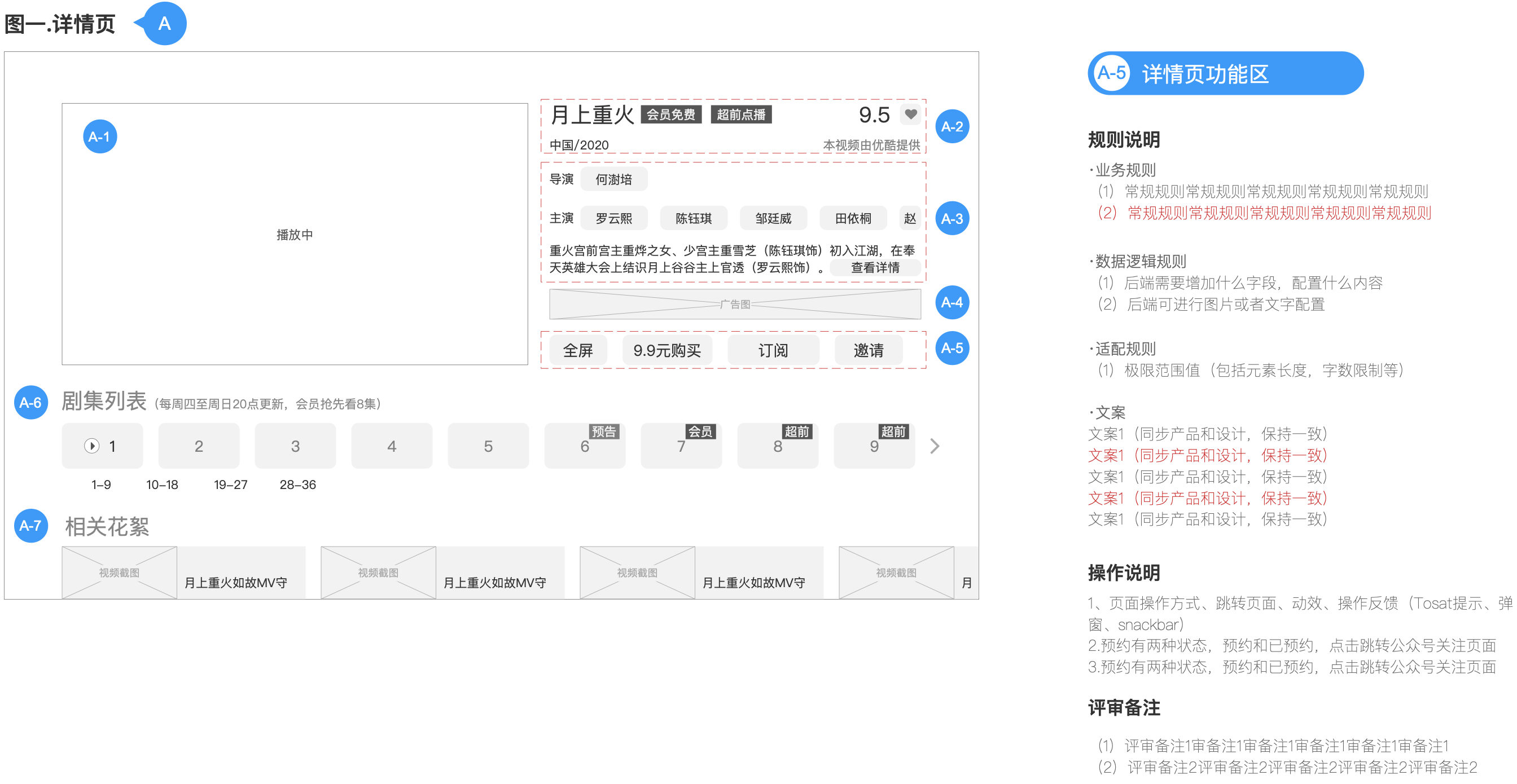Screen dimensions: 1517x784
Task: Click the A-3 annotation marker
Action: 952,218
